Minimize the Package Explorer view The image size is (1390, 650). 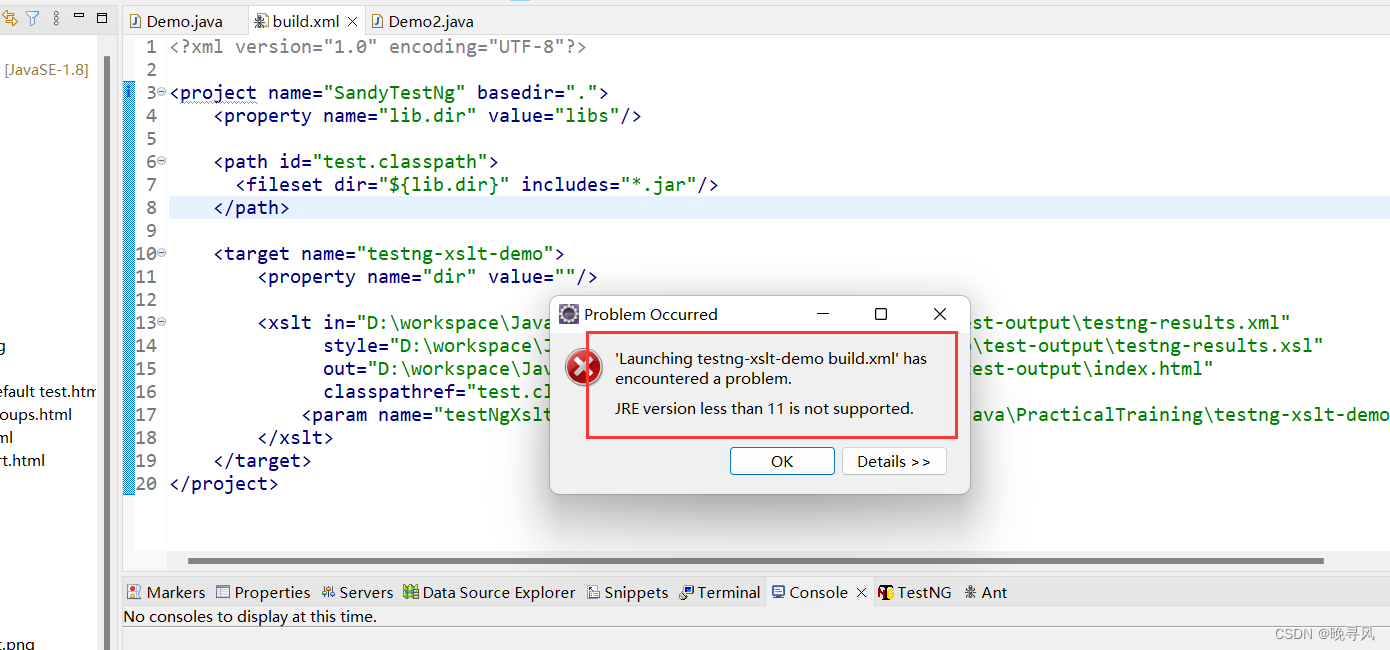coord(78,17)
